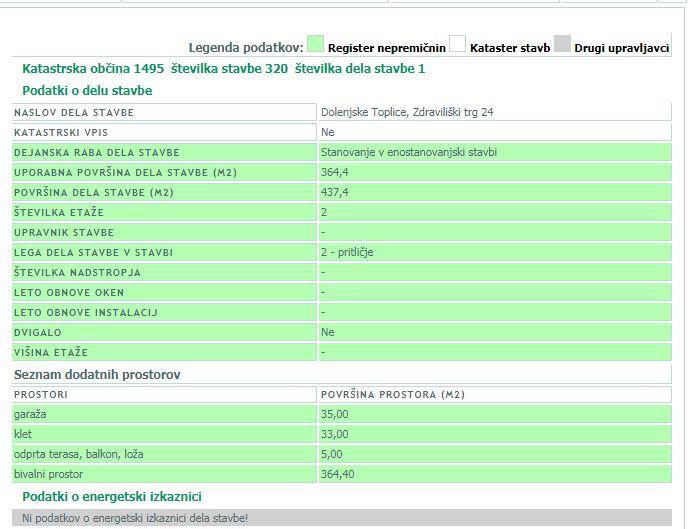The height and width of the screenshot is (529, 688).
Task: Click the 'PROSTORI' column header
Action: pyautogui.click(x=41, y=394)
